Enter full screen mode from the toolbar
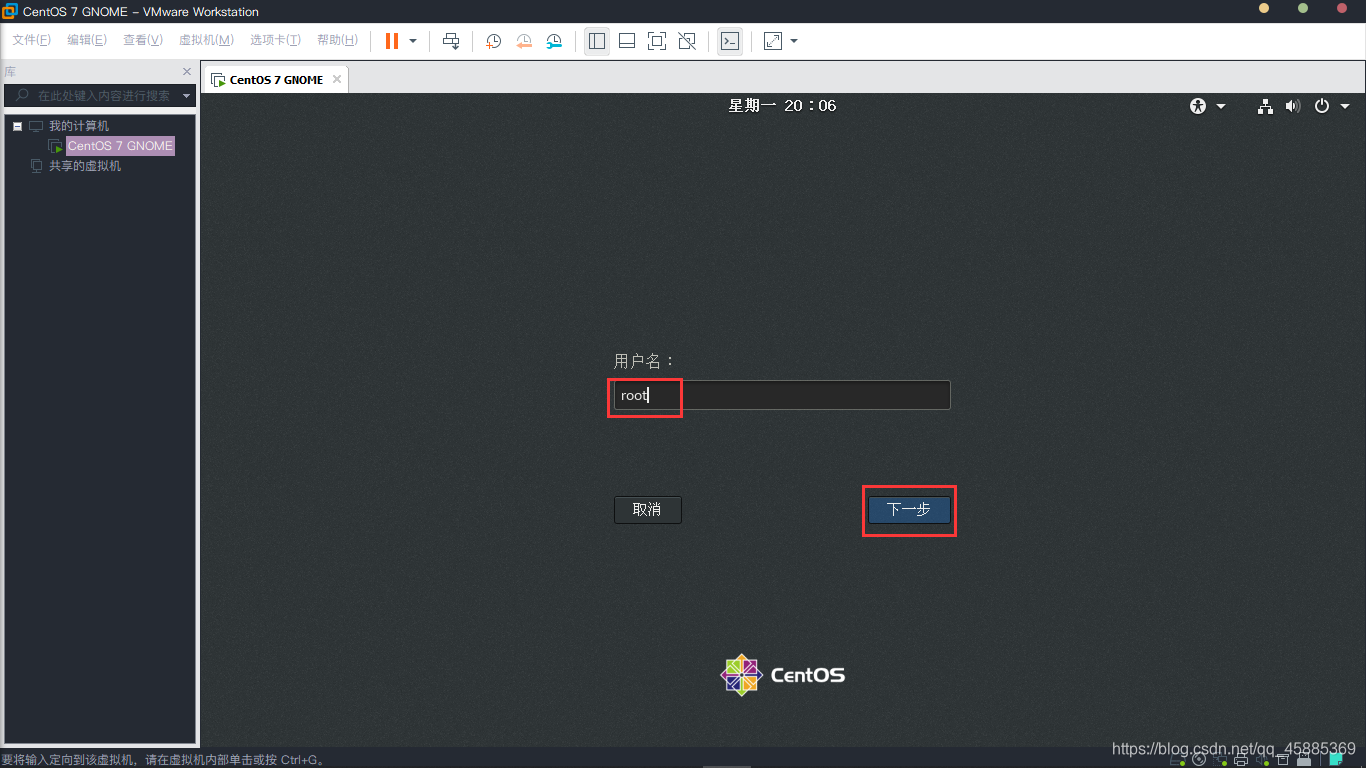Image resolution: width=1366 pixels, height=768 pixels. pyautogui.click(x=657, y=41)
